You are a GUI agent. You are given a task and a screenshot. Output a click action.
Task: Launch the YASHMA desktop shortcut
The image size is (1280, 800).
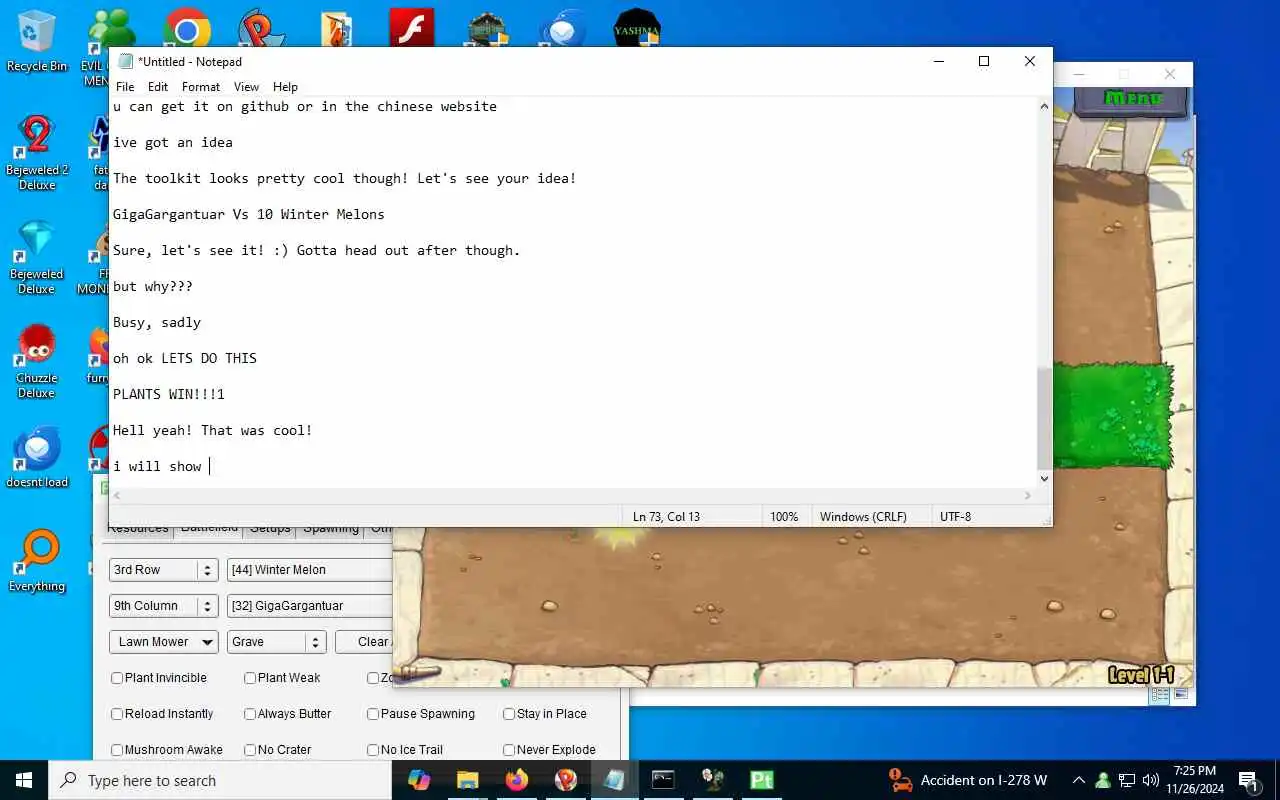(x=637, y=28)
